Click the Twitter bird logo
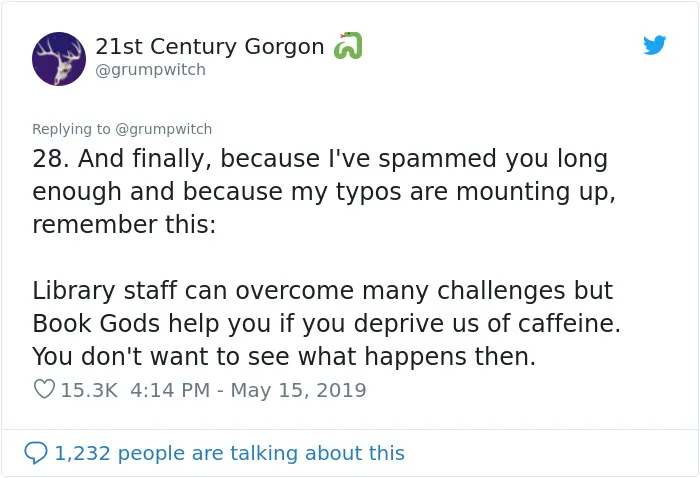700x478 pixels. point(654,45)
